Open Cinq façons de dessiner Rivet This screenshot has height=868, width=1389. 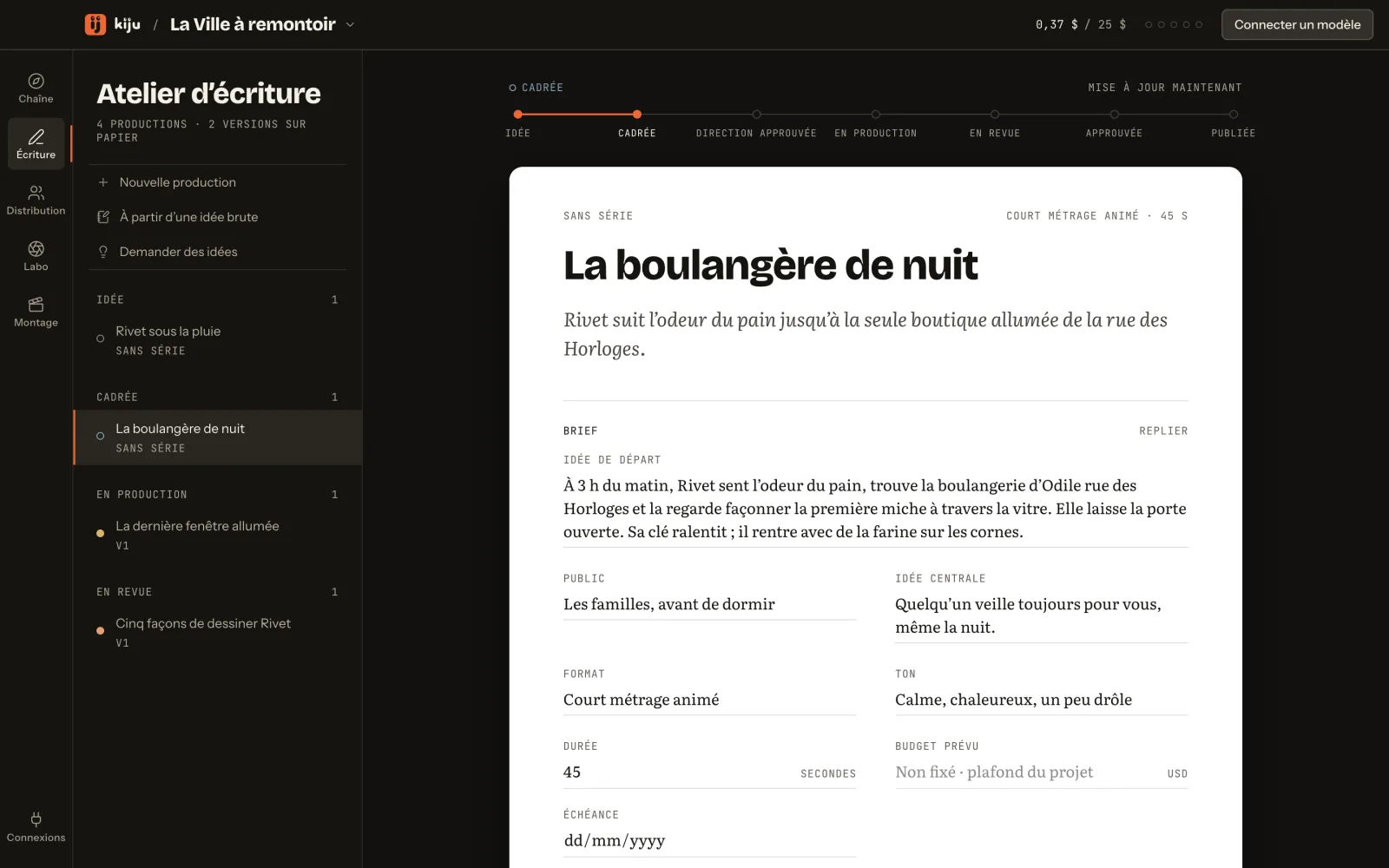coord(218,632)
